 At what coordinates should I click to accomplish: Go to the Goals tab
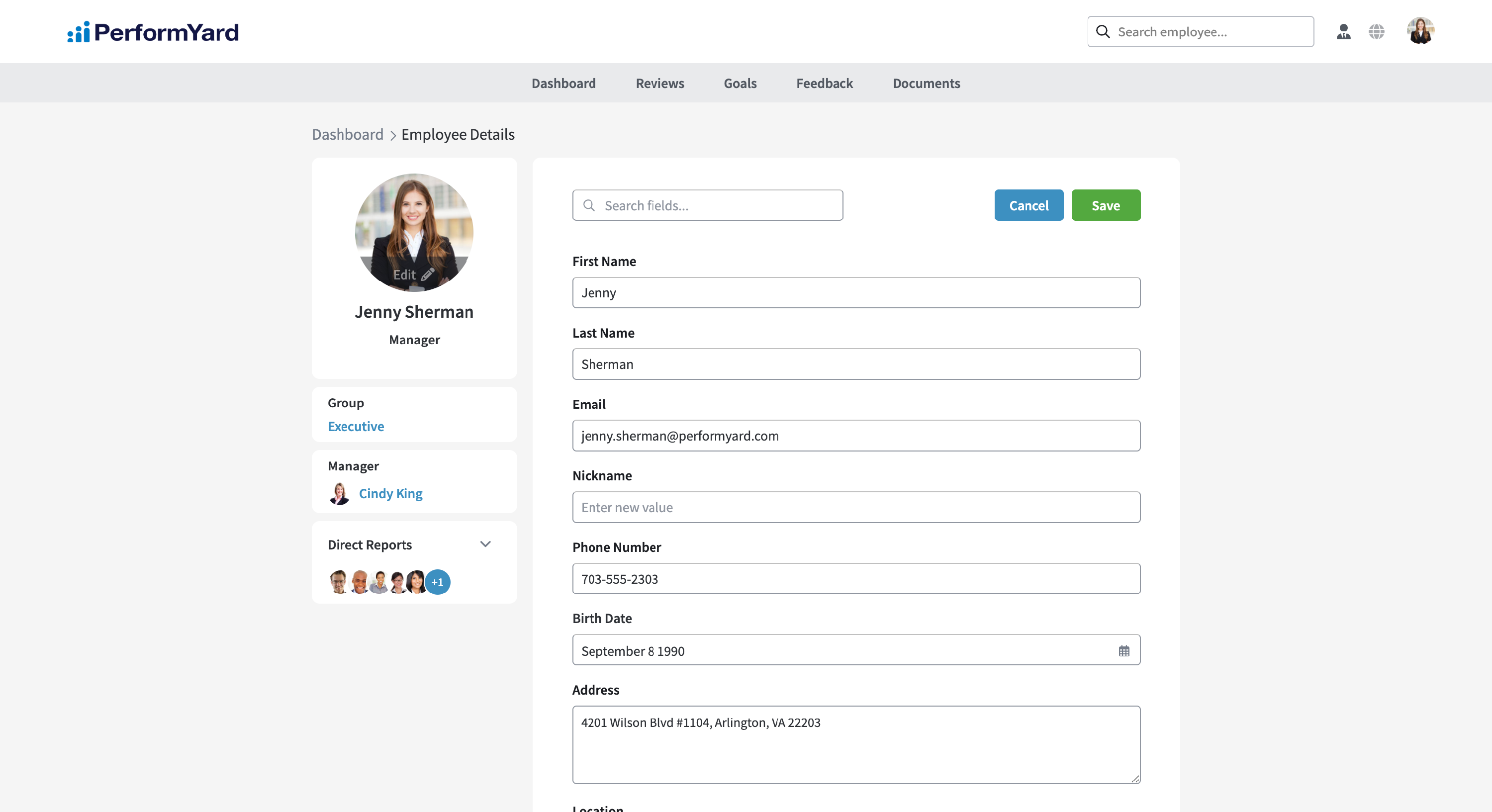click(x=740, y=84)
